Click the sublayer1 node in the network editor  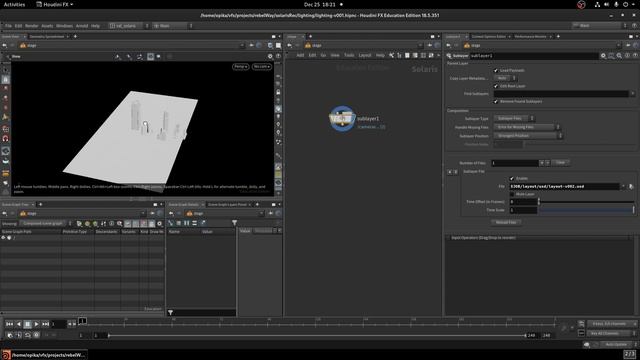pyautogui.click(x=342, y=119)
